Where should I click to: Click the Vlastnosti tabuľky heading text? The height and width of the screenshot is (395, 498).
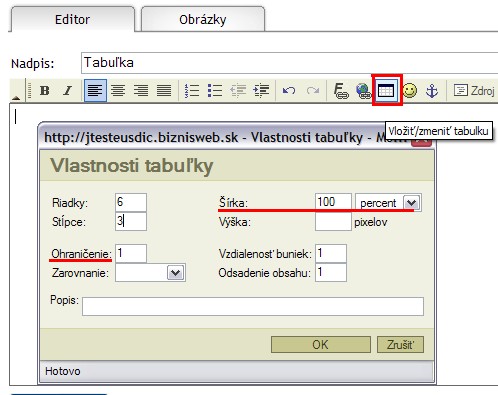[x=132, y=165]
